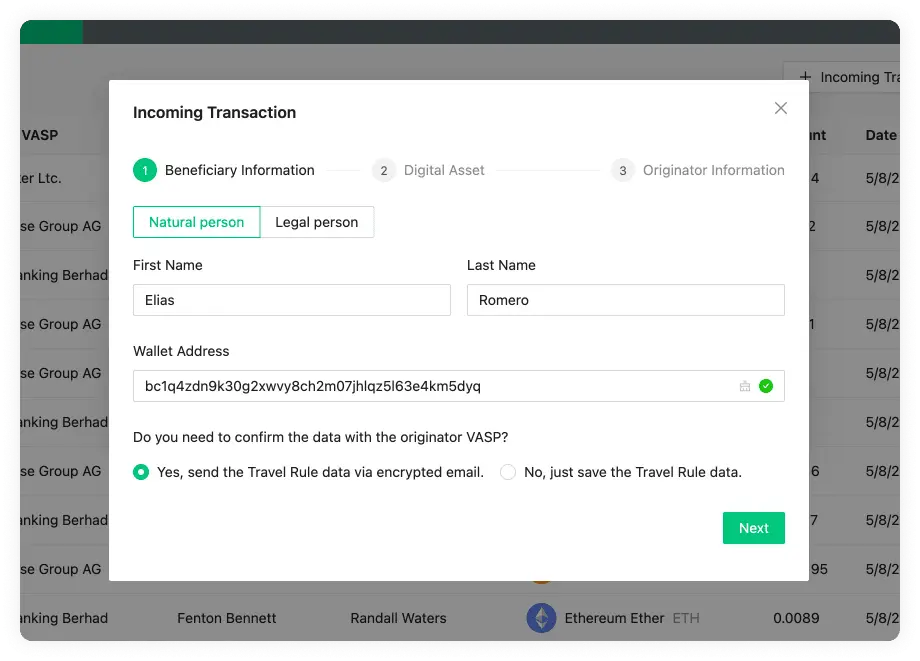Select step 3 Originator Information circle
Viewport: 920px width, 661px height.
click(x=623, y=170)
